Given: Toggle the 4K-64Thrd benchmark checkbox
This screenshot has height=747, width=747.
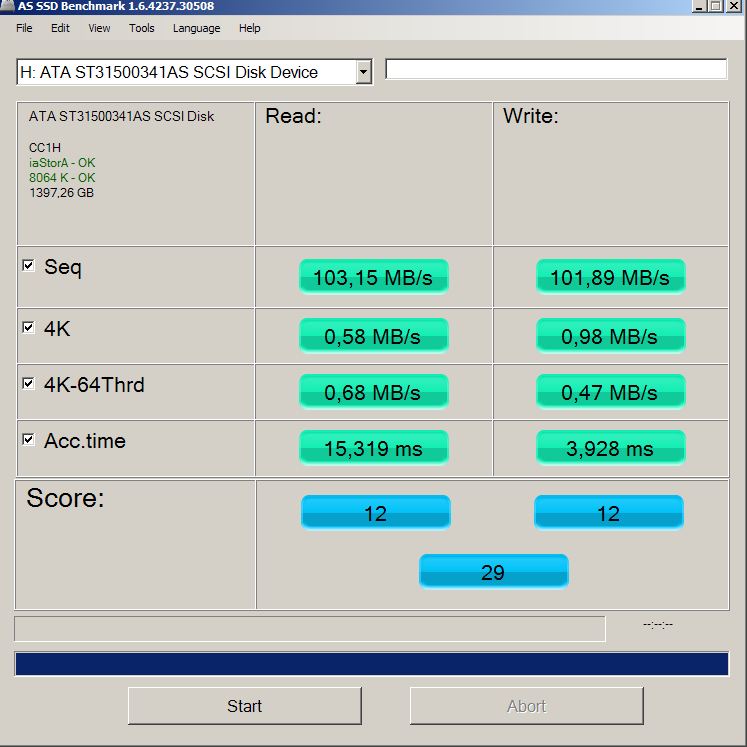Looking at the screenshot, I should point(29,384).
